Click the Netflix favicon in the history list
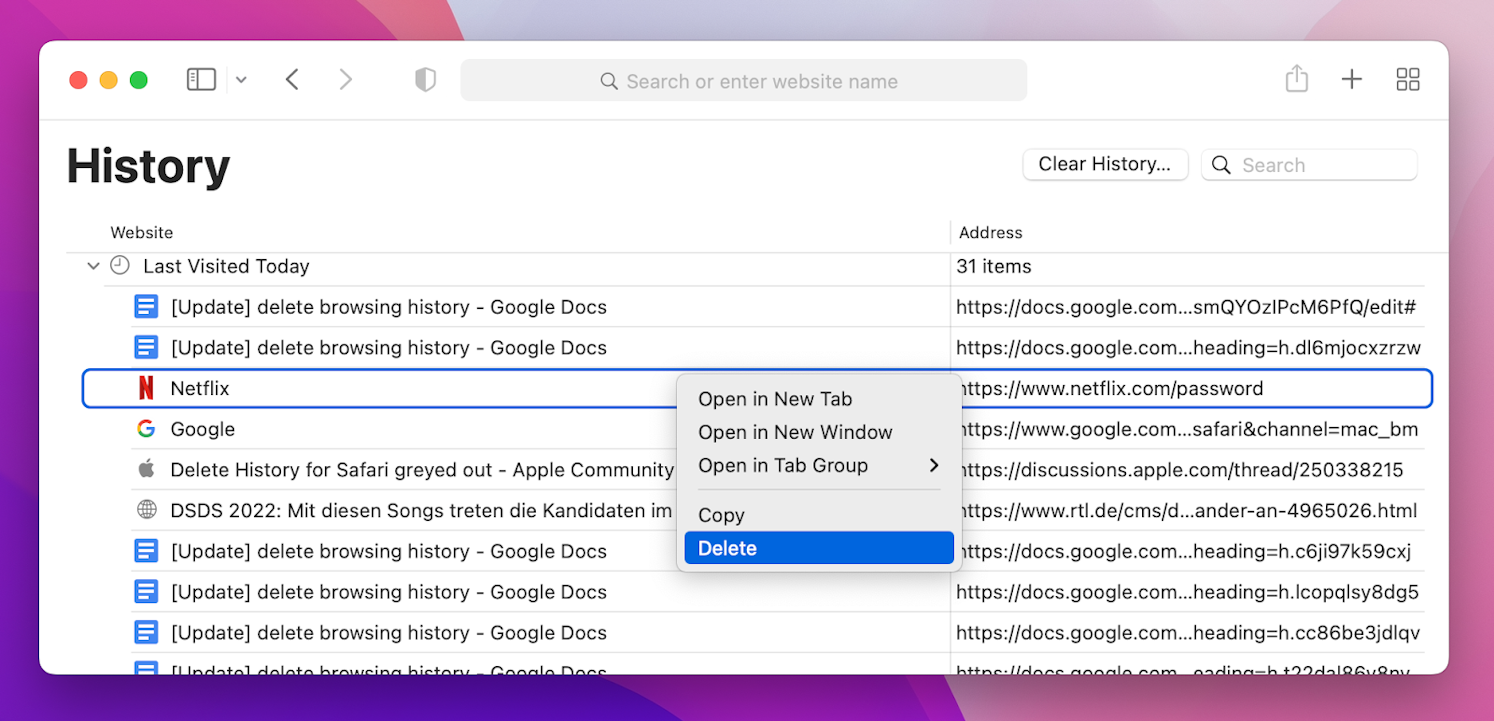Viewport: 1494px width, 721px height. click(146, 388)
